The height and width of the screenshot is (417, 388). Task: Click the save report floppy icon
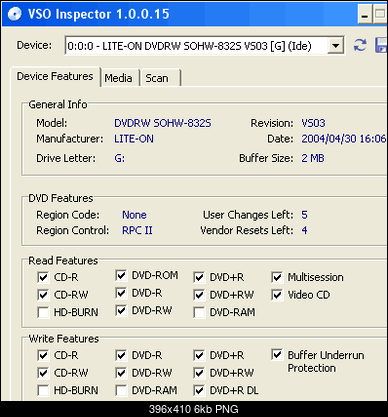[381, 45]
